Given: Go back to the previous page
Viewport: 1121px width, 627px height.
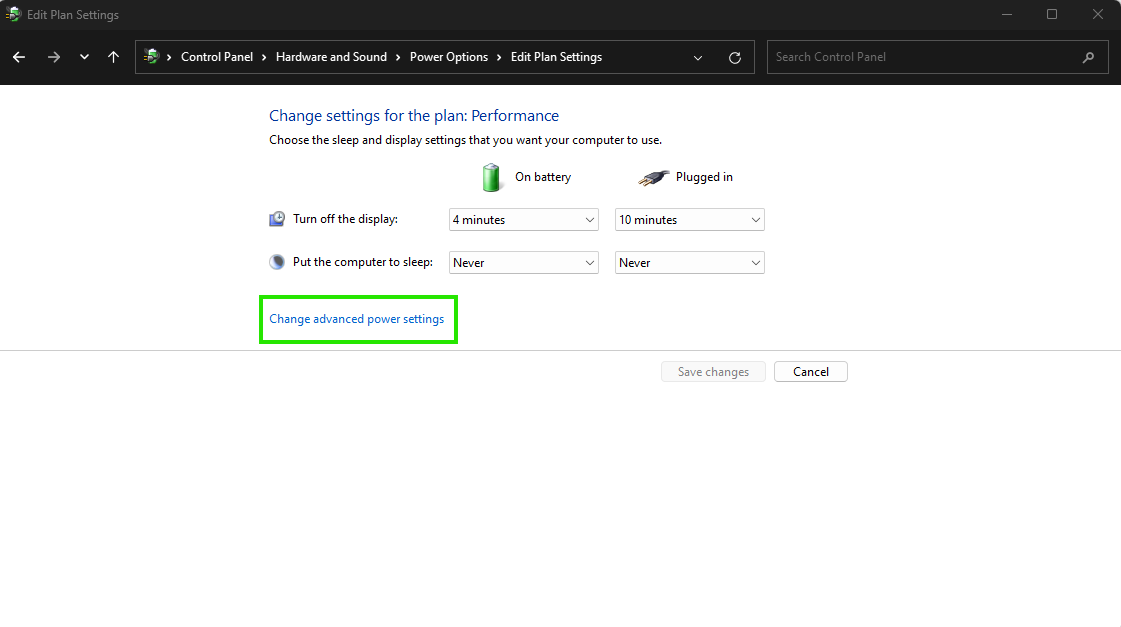Looking at the screenshot, I should [x=19, y=57].
